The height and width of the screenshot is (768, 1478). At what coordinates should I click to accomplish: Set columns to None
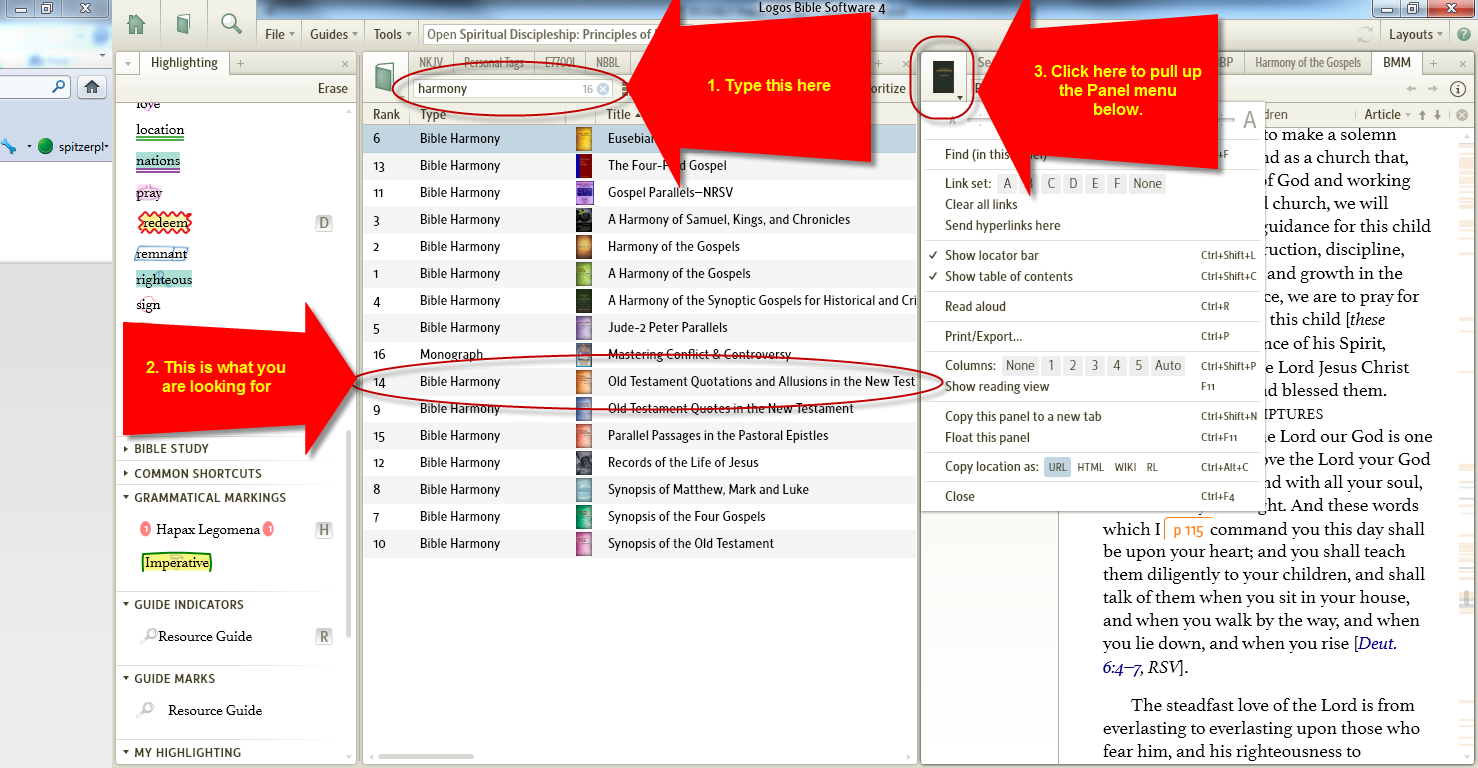1020,366
